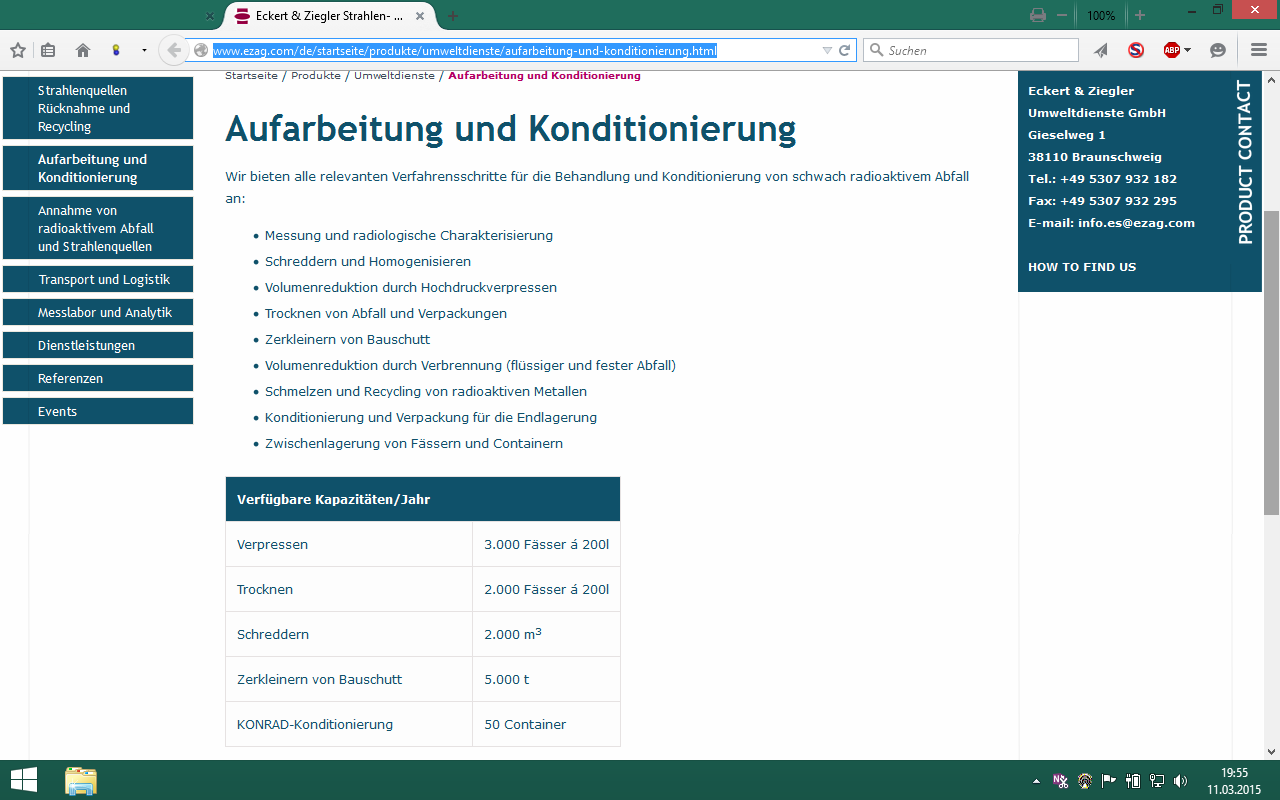Click KONRAD-Konditionierung table cell
The width and height of the screenshot is (1280, 800).
click(349, 724)
